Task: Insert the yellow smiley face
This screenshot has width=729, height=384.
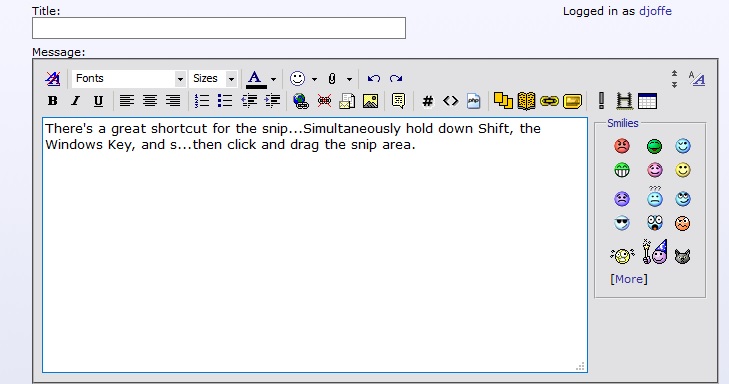Action: [x=683, y=170]
